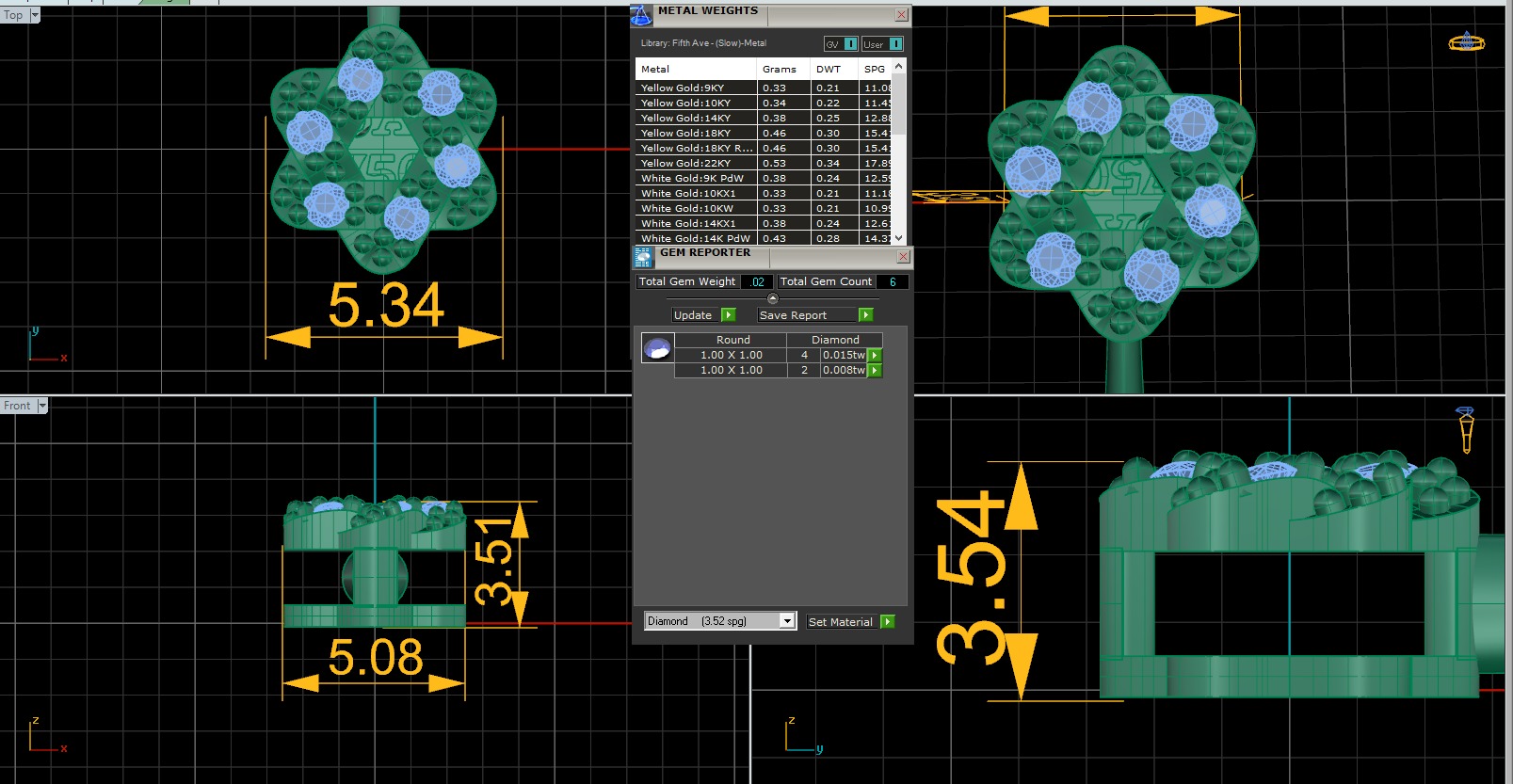Click the 3.51 dimension in Front view

[x=493, y=561]
